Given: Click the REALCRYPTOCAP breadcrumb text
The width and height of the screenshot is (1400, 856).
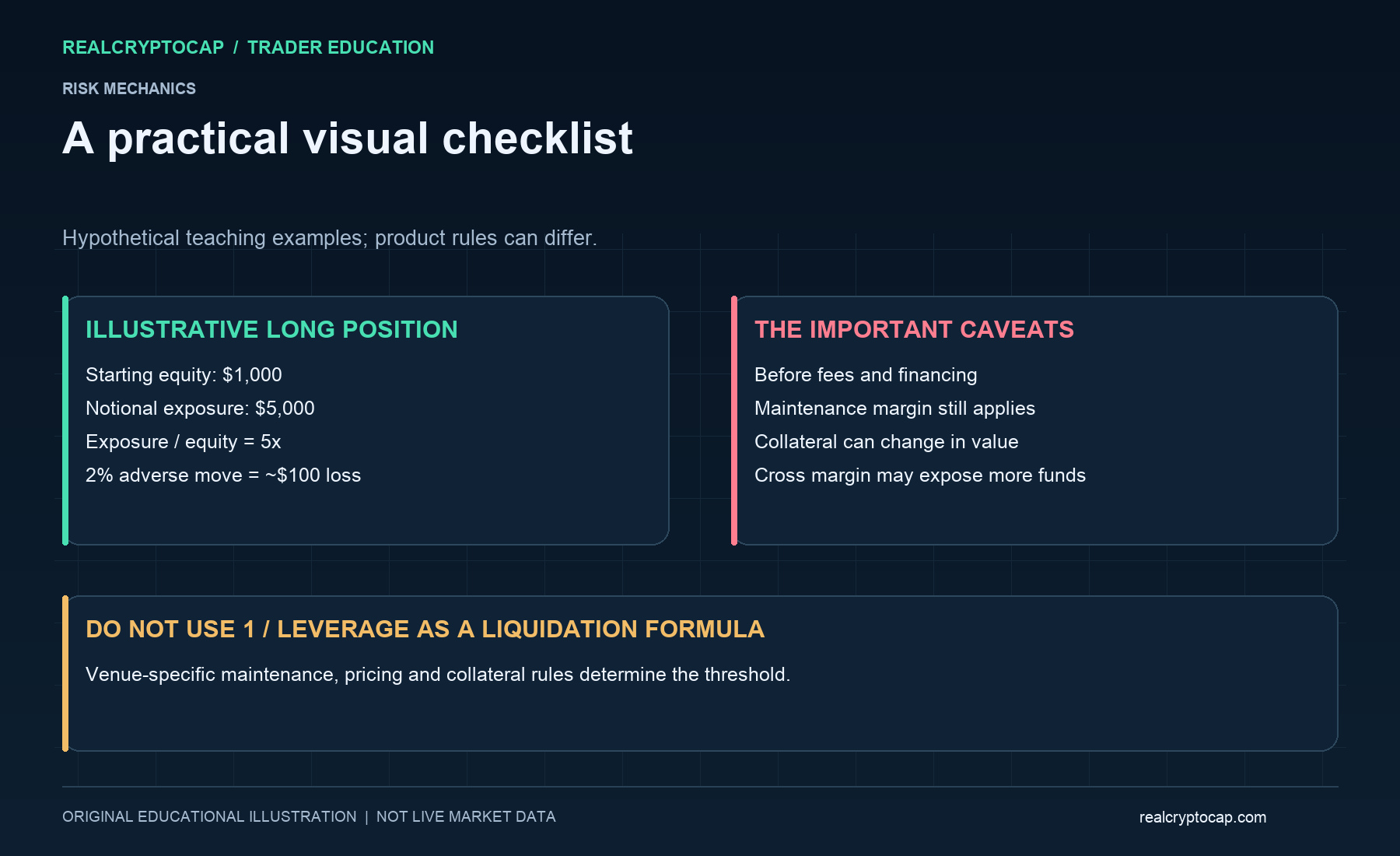Looking at the screenshot, I should tap(143, 47).
